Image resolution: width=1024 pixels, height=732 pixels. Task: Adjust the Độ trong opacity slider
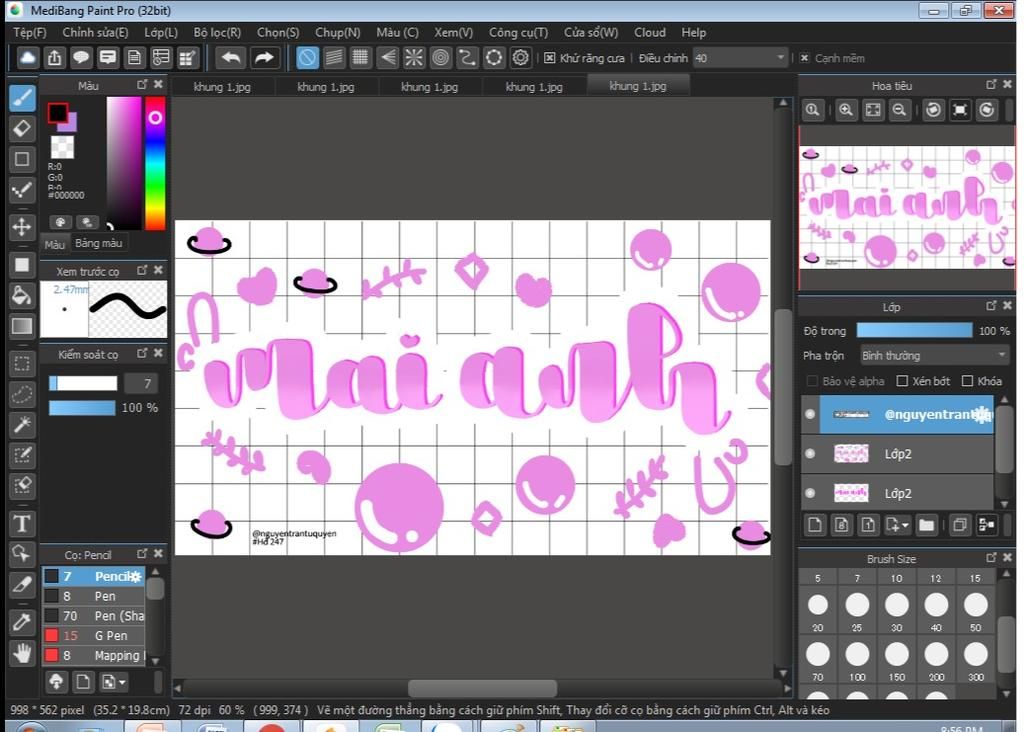click(x=914, y=330)
